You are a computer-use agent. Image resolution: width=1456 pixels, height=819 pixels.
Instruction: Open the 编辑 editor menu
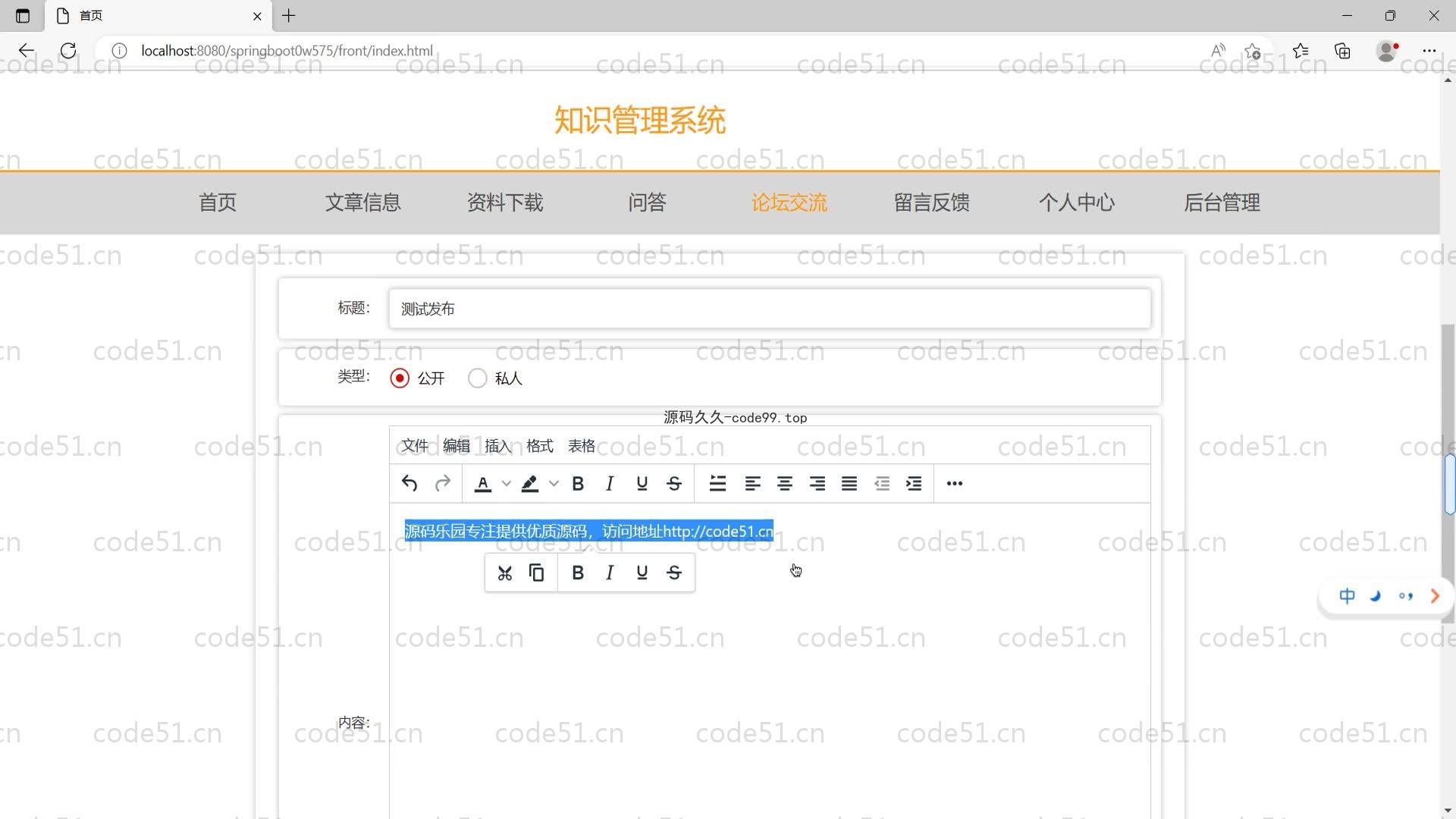457,446
